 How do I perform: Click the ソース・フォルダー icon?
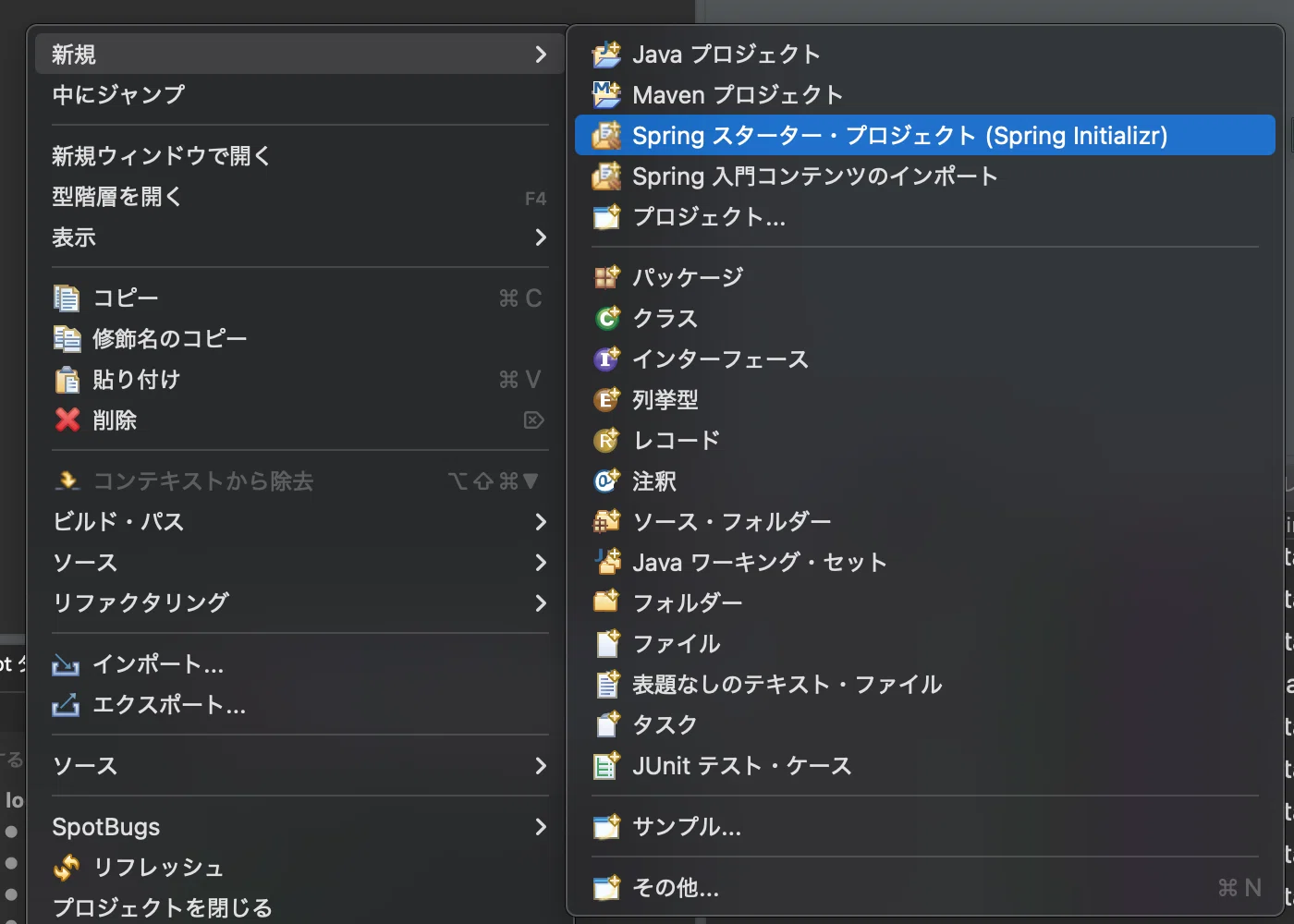(x=606, y=521)
